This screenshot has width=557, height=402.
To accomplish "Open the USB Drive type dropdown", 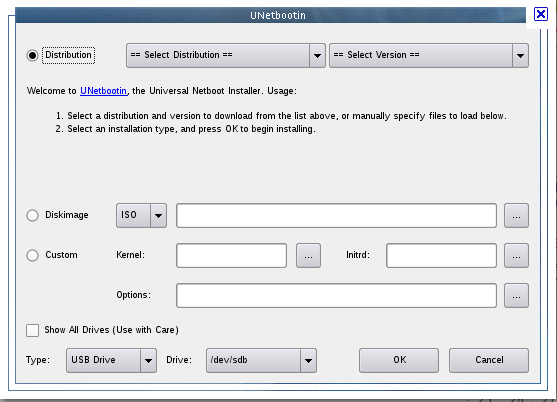I will click(111, 360).
